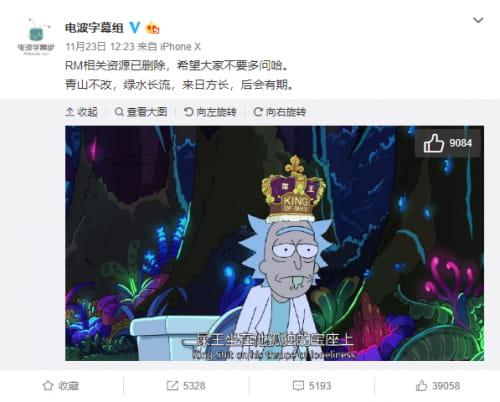Click the crown membership badge icon

[153, 28]
